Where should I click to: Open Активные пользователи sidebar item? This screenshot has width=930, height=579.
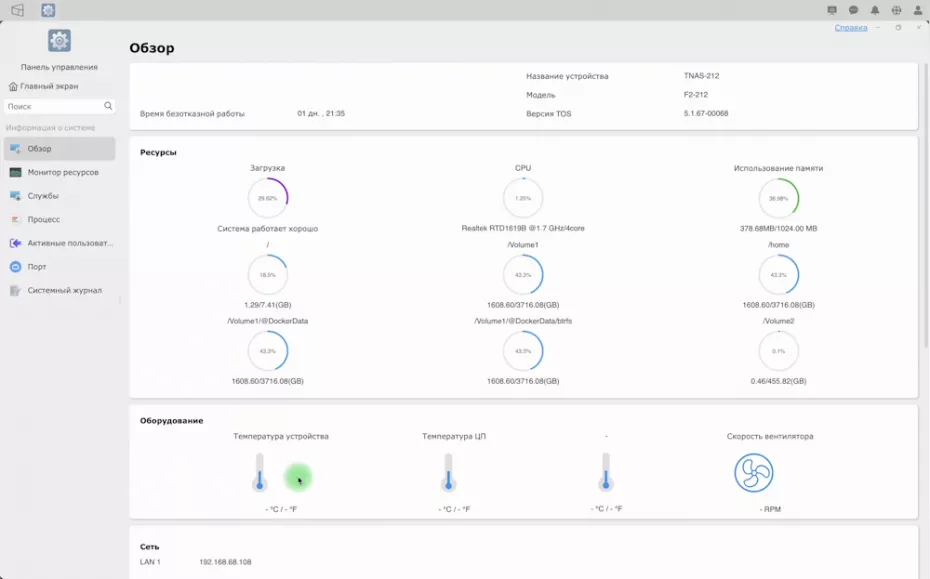[x=69, y=243]
